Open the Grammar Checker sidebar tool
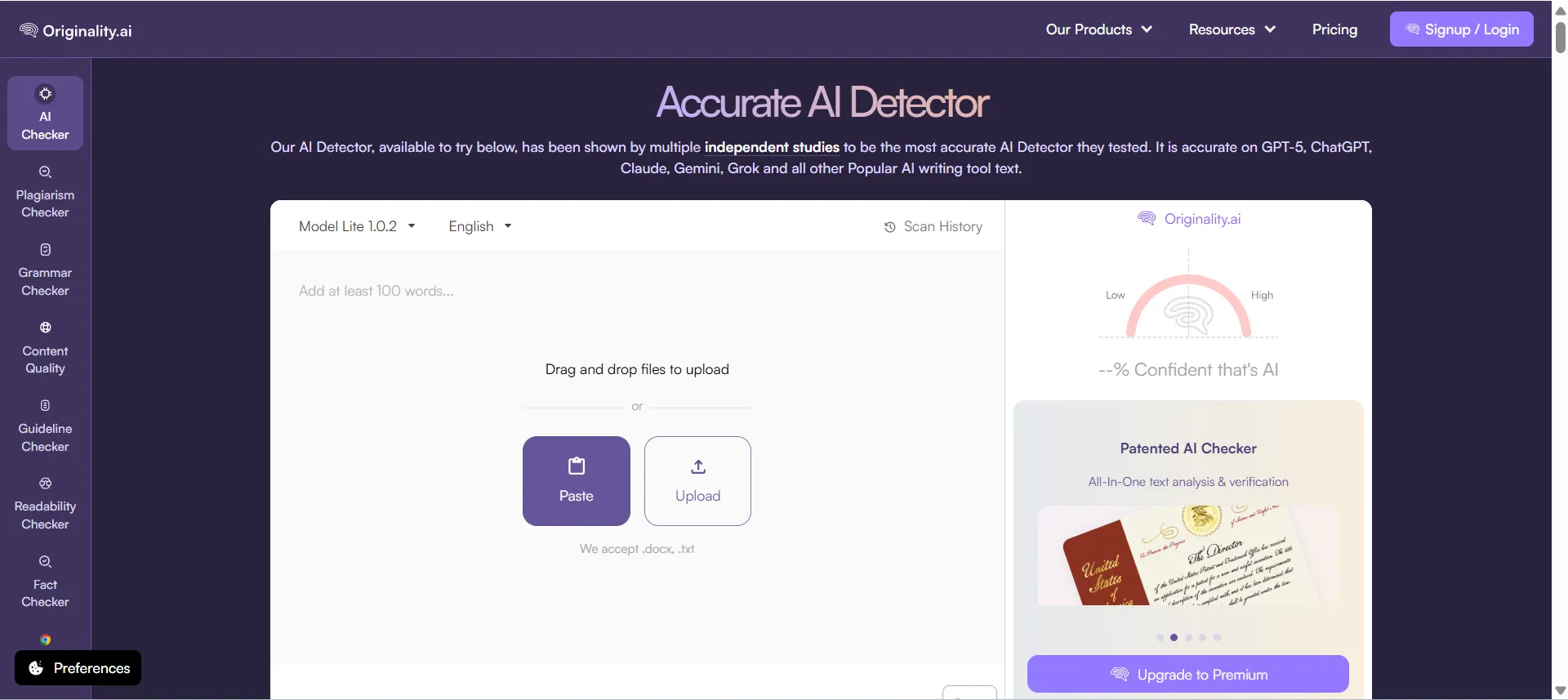 click(45, 270)
